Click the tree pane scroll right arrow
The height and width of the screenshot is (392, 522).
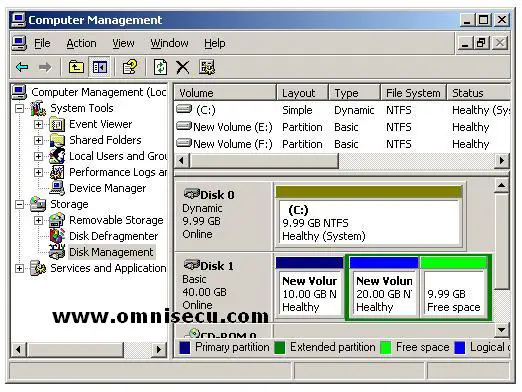click(x=159, y=350)
